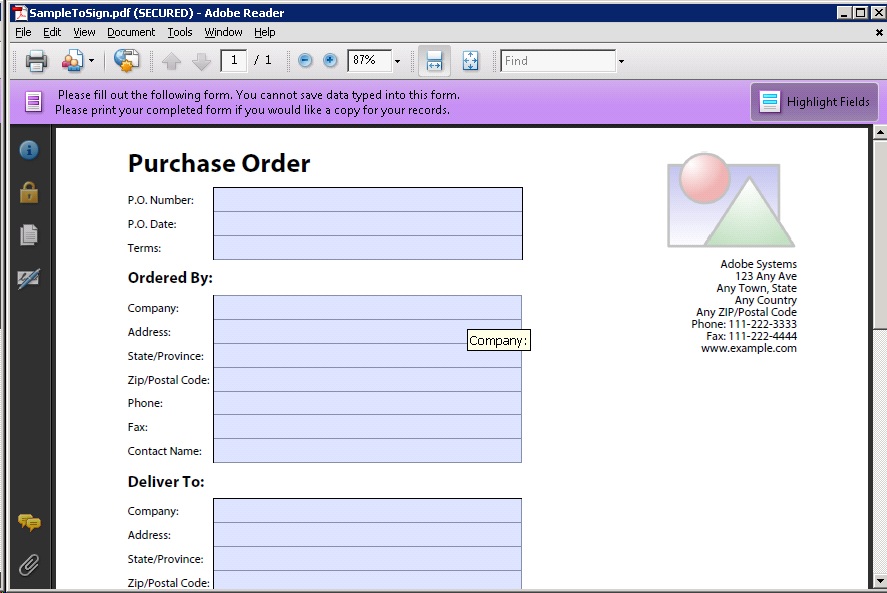The image size is (887, 593).
Task: Click the P.O. Number form field
Action: [367, 200]
